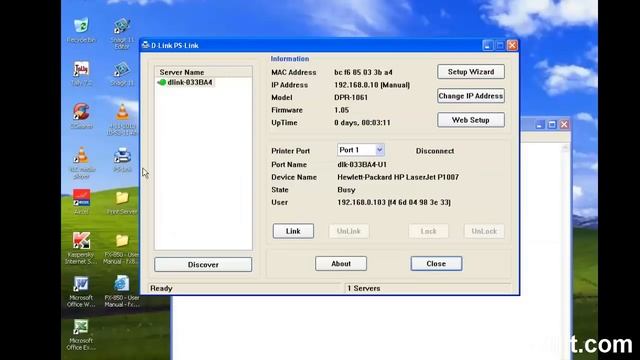Open the FX-890 User Manual Internet Explorer file
Image resolution: width=640 pixels, height=360 pixels.
122,291
